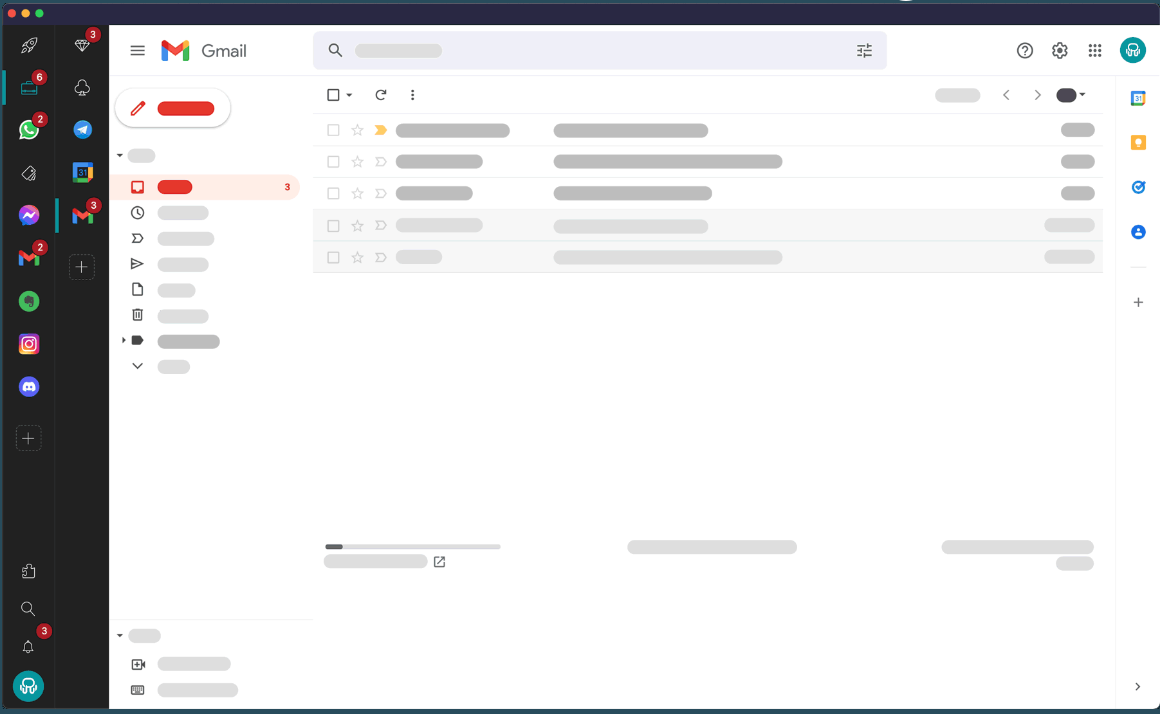1160x714 pixels.
Task: Open notifications bell with 3 badge
Action: (28, 647)
